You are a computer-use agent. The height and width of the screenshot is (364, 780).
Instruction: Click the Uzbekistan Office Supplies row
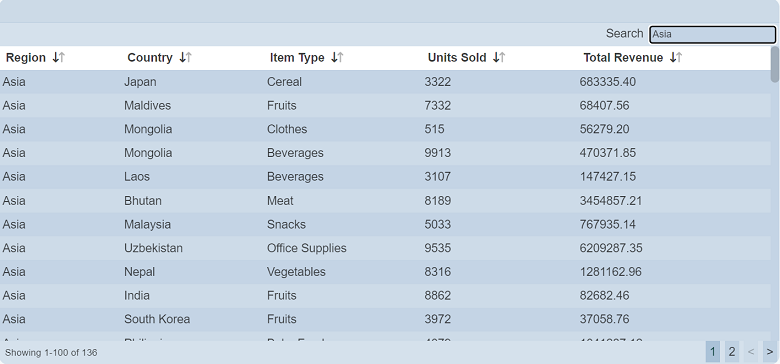tap(385, 248)
